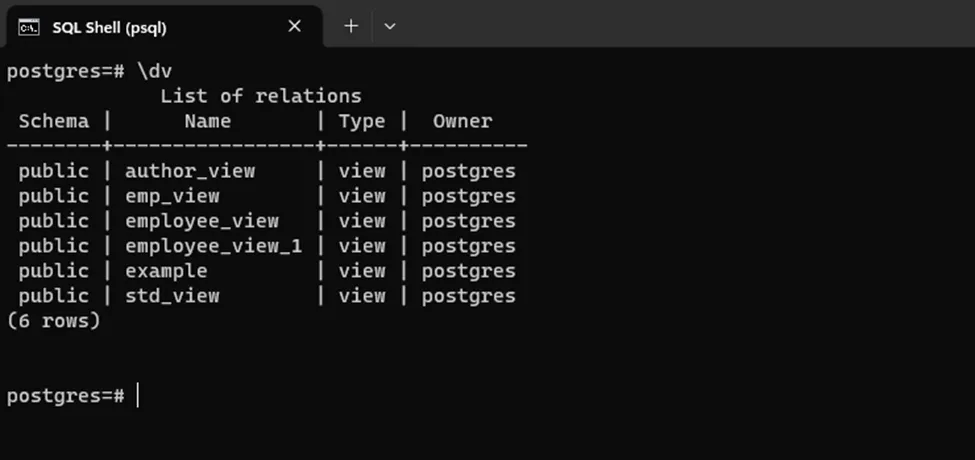The height and width of the screenshot is (460, 975).
Task: Click the terminal icon in the tab
Action: coord(29,27)
